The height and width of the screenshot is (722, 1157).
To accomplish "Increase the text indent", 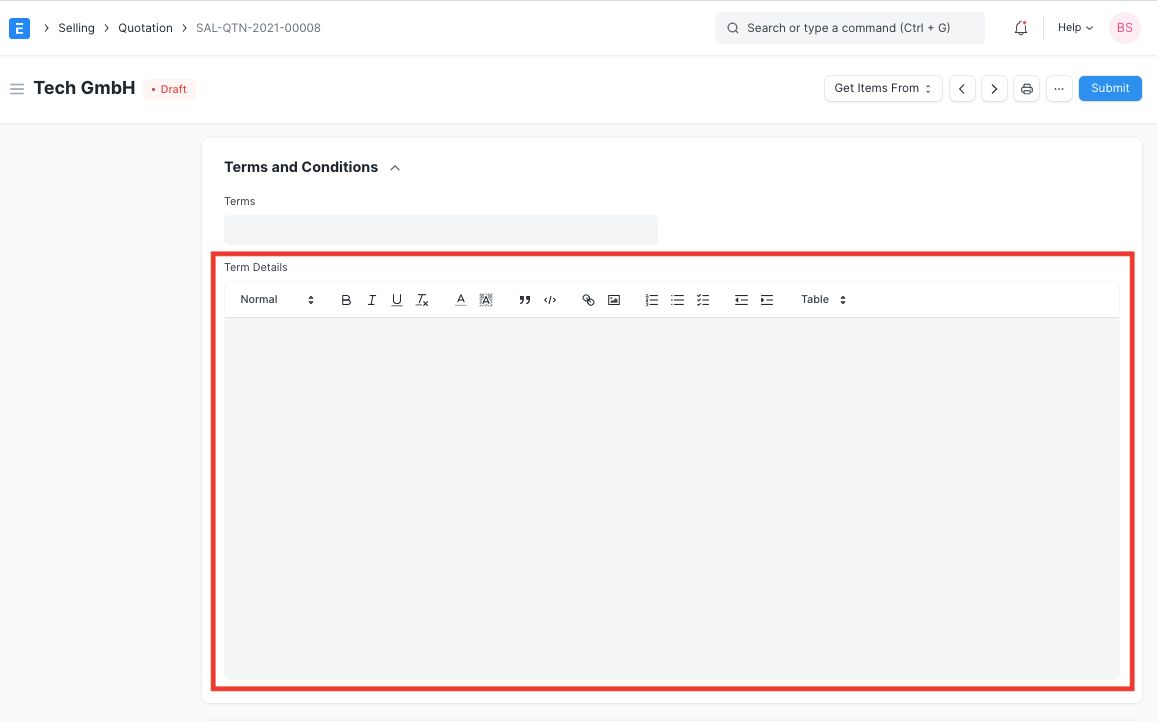I will (x=766, y=299).
